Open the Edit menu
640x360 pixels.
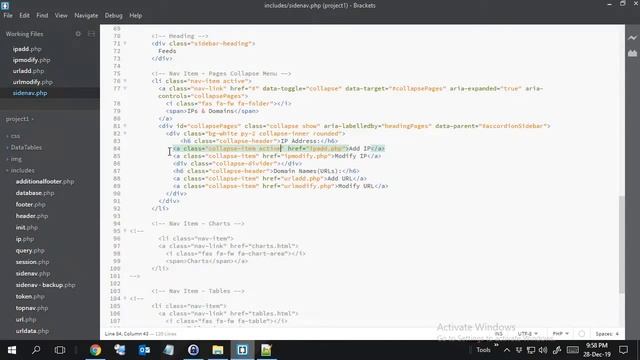[x=24, y=16]
